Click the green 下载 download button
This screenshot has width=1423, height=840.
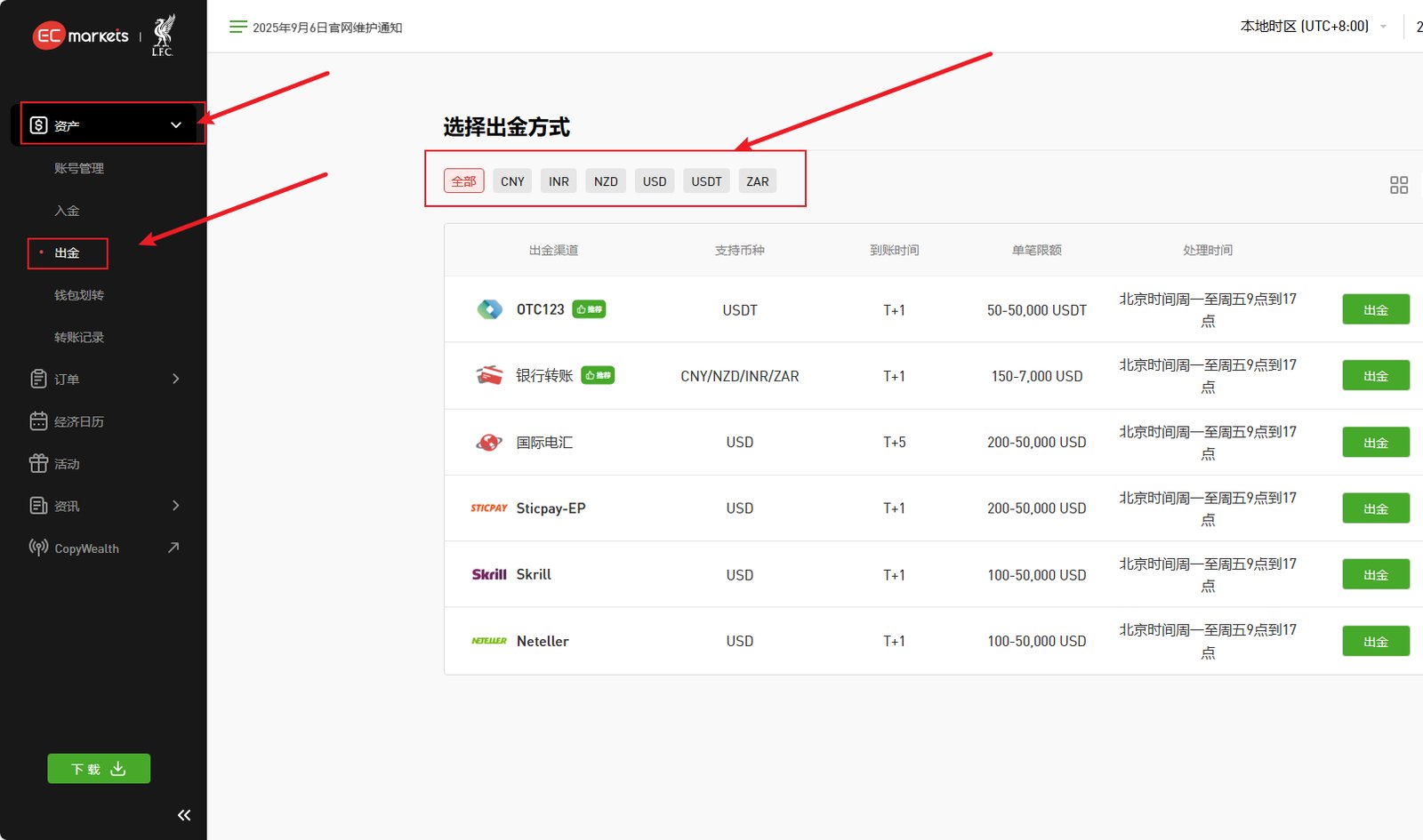98,768
